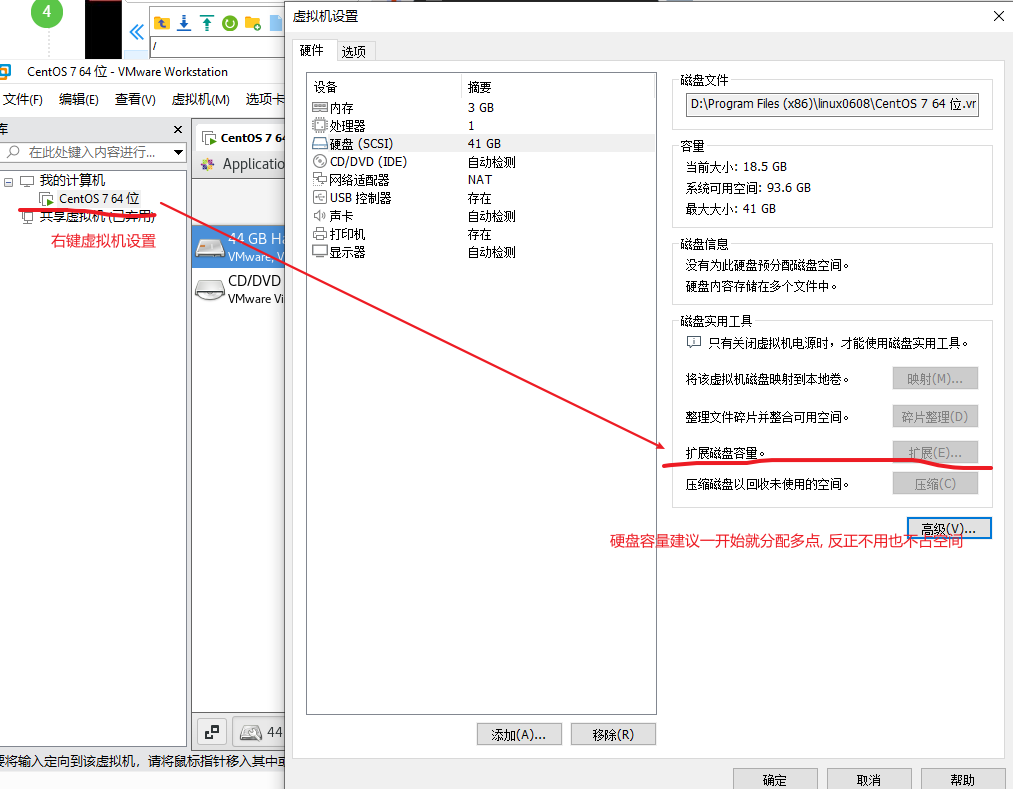
Task: Select the 硬盘 (SCSI) device row
Action: point(481,143)
